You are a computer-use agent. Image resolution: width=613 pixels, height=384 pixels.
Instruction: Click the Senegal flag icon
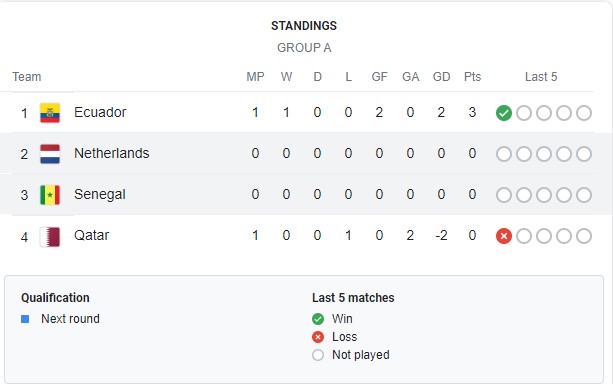tap(50, 195)
